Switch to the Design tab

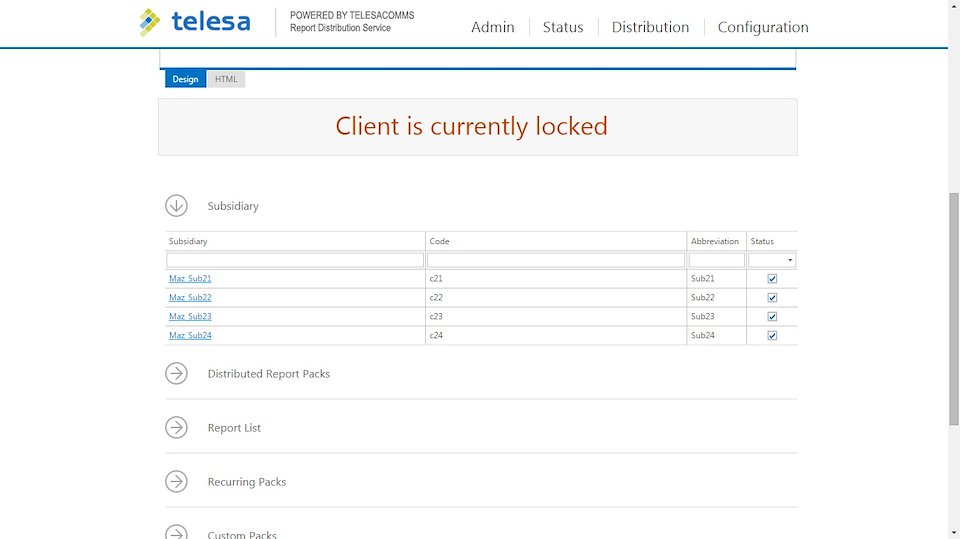coord(186,79)
